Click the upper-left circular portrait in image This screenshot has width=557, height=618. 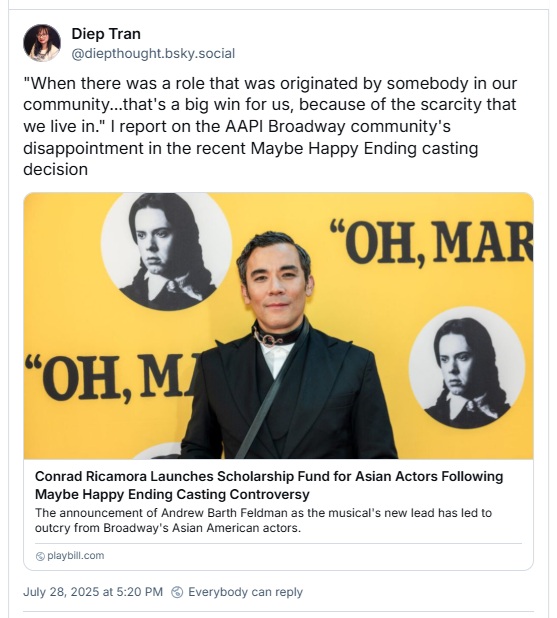(x=166, y=251)
